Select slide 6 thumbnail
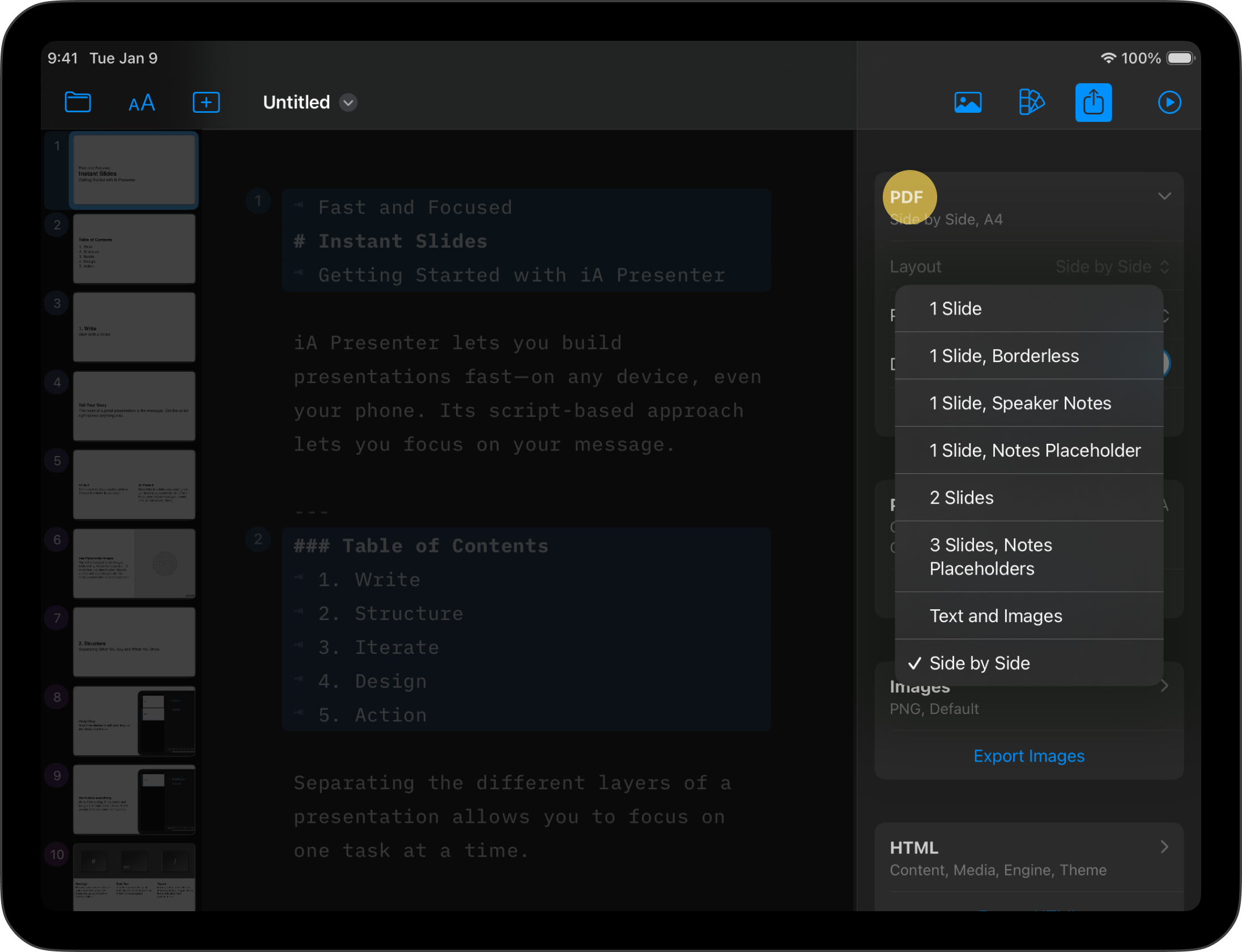 [x=134, y=564]
